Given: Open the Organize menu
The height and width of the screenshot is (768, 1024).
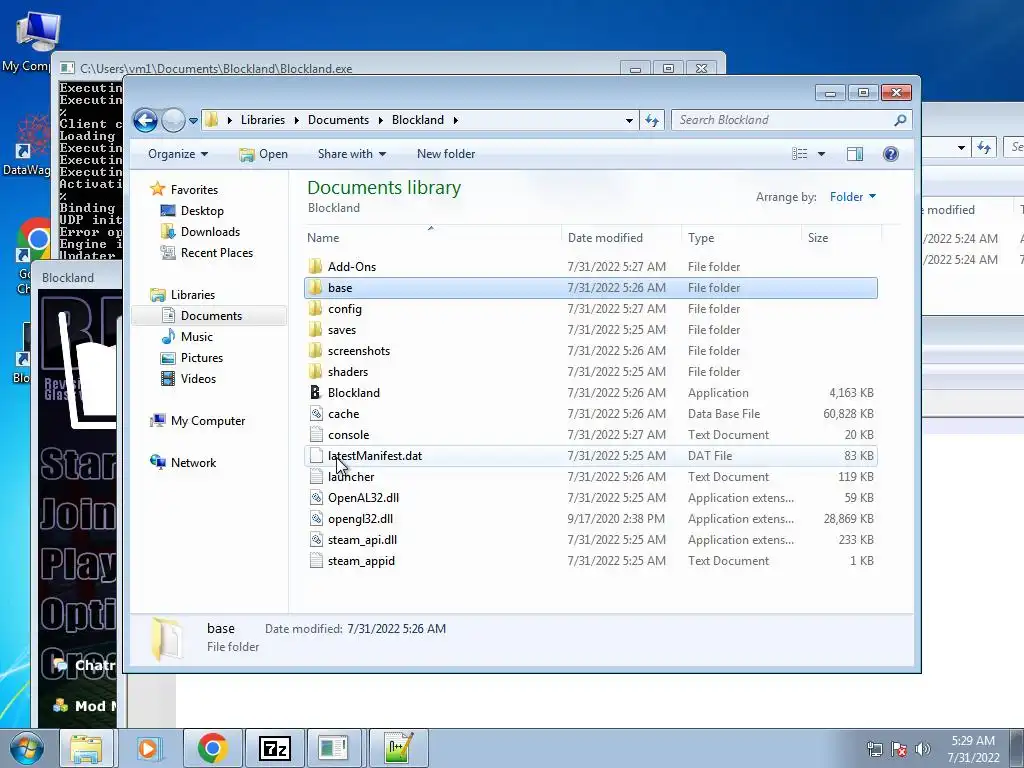Looking at the screenshot, I should pyautogui.click(x=178, y=154).
